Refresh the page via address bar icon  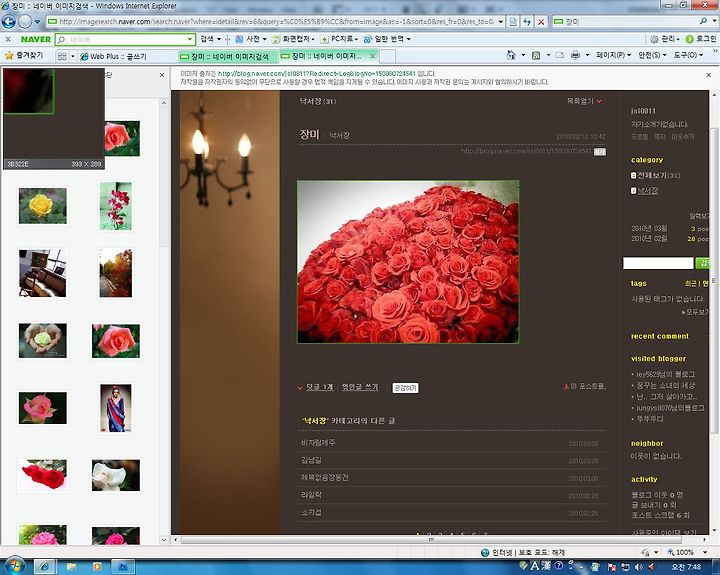(x=527, y=22)
